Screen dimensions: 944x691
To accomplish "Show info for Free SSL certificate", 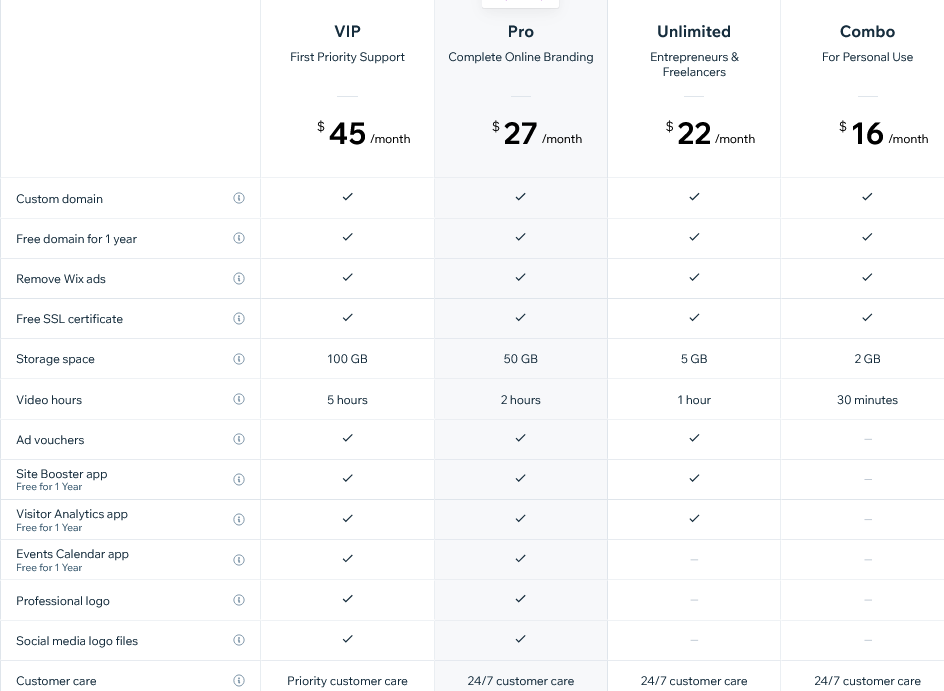I will click(x=239, y=319).
